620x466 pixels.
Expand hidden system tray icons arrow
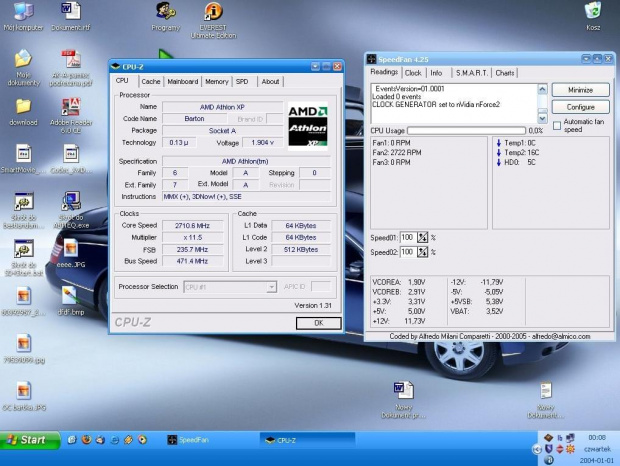[x=537, y=449]
